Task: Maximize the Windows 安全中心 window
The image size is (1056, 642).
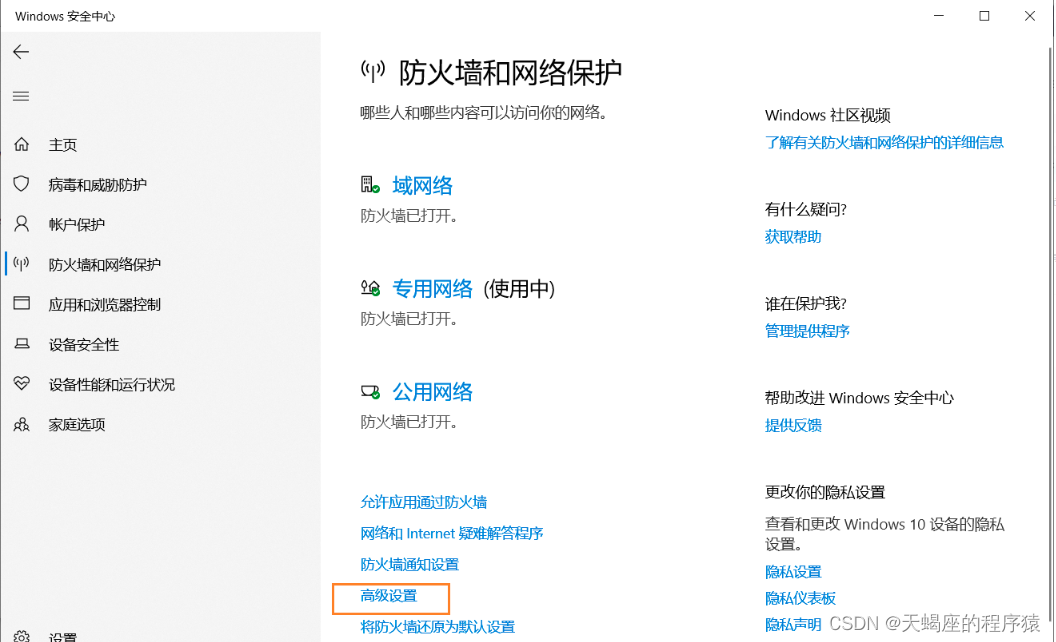Action: click(x=984, y=15)
